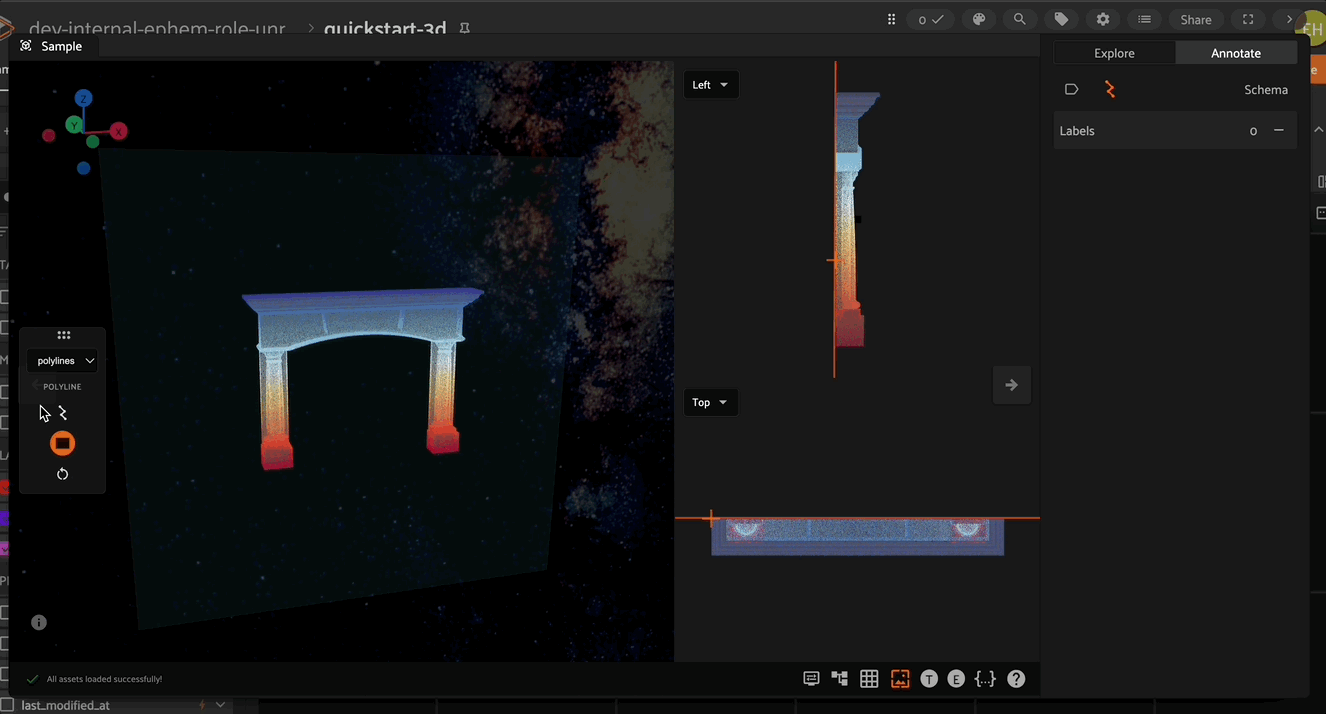The height and width of the screenshot is (714, 1326).
Task: Click the Annotate tab
Action: [x=1236, y=53]
